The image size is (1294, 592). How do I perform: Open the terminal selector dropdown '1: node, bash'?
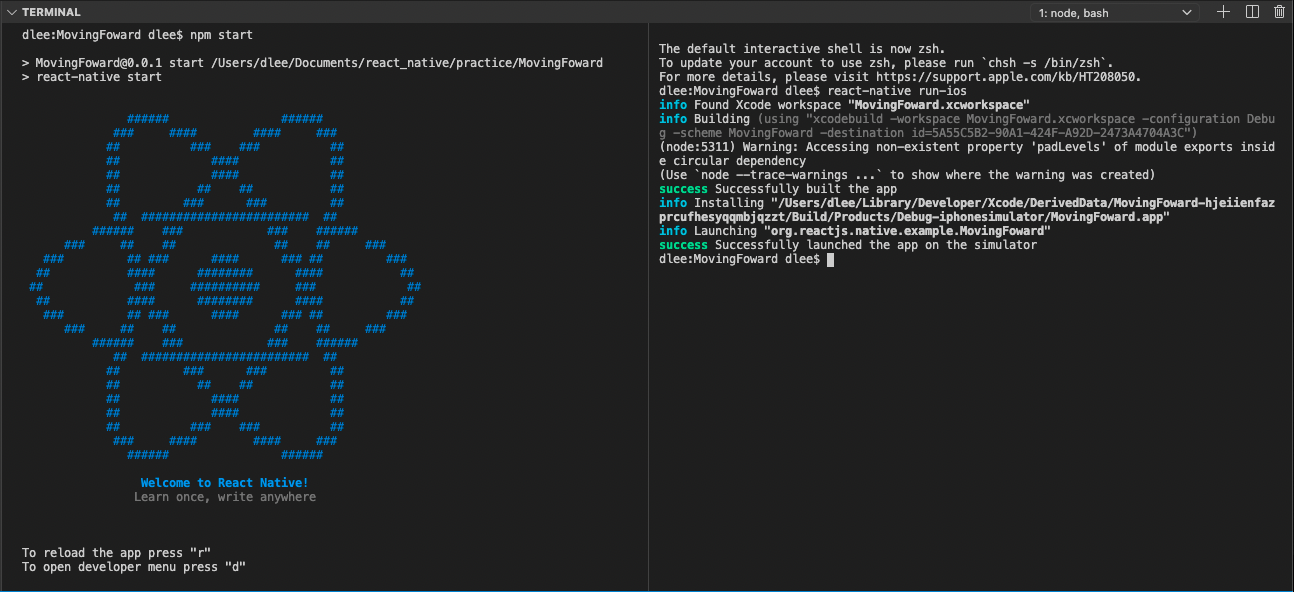pos(1114,12)
